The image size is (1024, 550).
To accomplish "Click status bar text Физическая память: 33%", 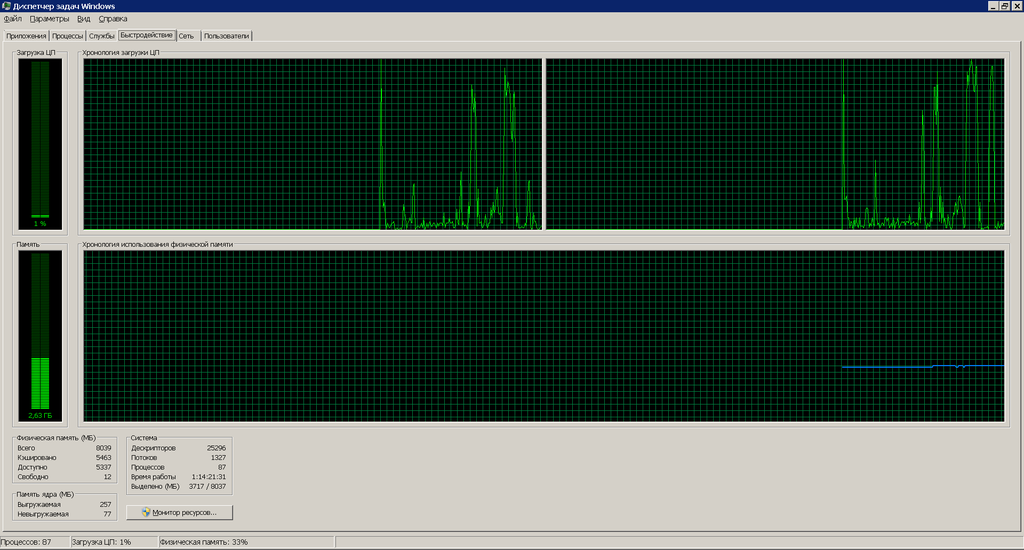I will coord(204,542).
